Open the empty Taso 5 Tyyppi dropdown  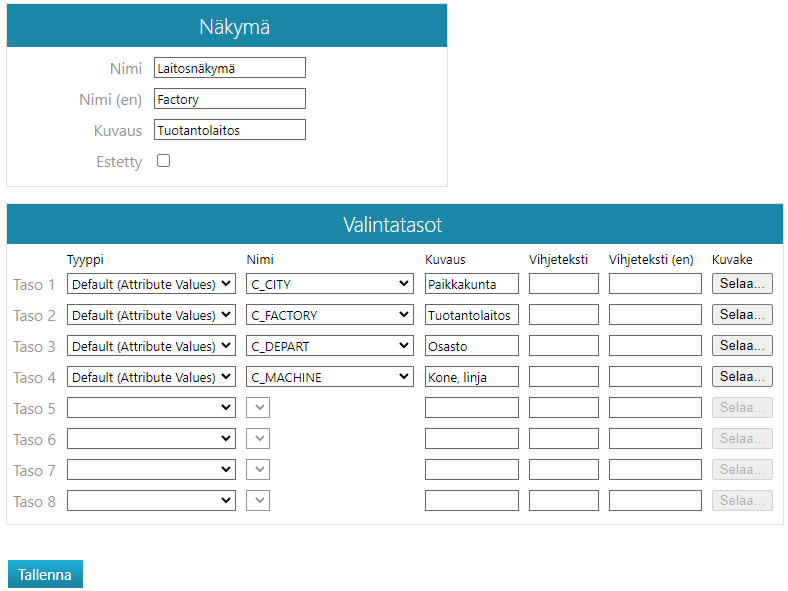tap(151, 408)
